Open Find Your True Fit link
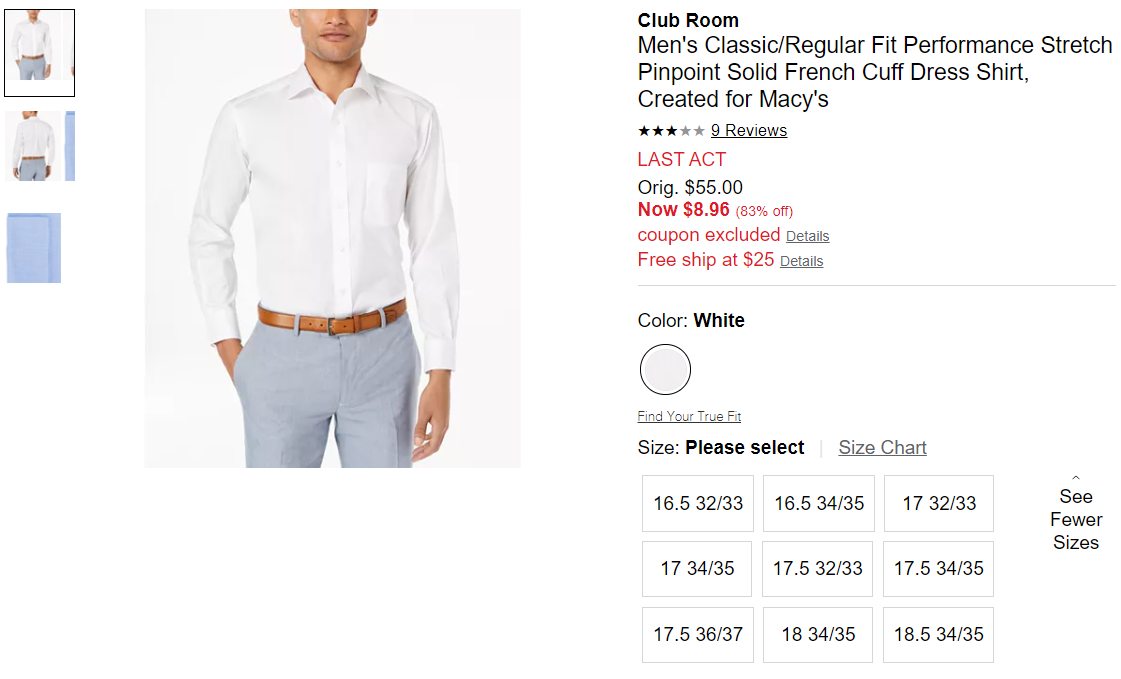The width and height of the screenshot is (1121, 679). [x=689, y=416]
